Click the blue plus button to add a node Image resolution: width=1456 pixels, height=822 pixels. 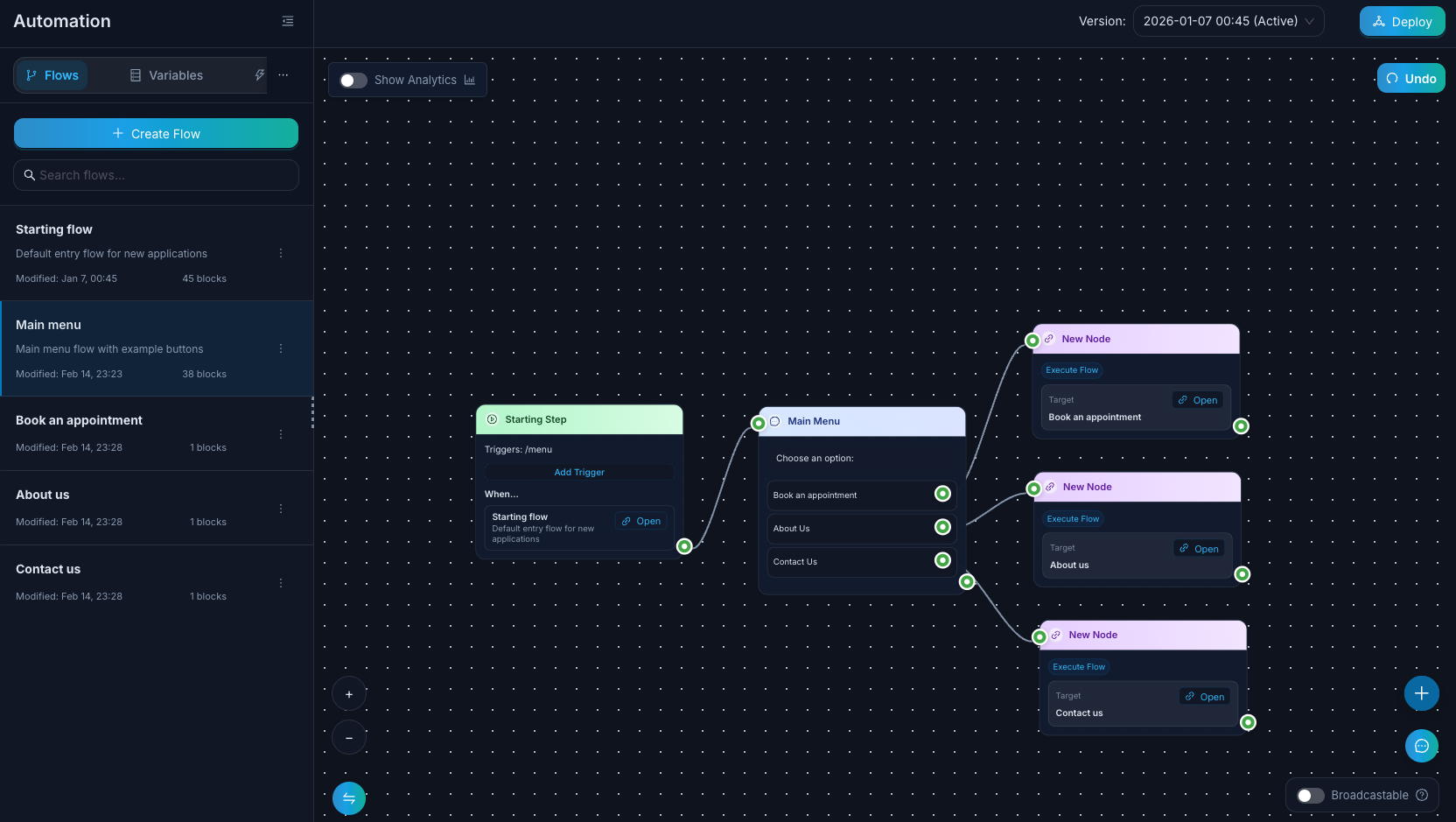coord(1422,693)
